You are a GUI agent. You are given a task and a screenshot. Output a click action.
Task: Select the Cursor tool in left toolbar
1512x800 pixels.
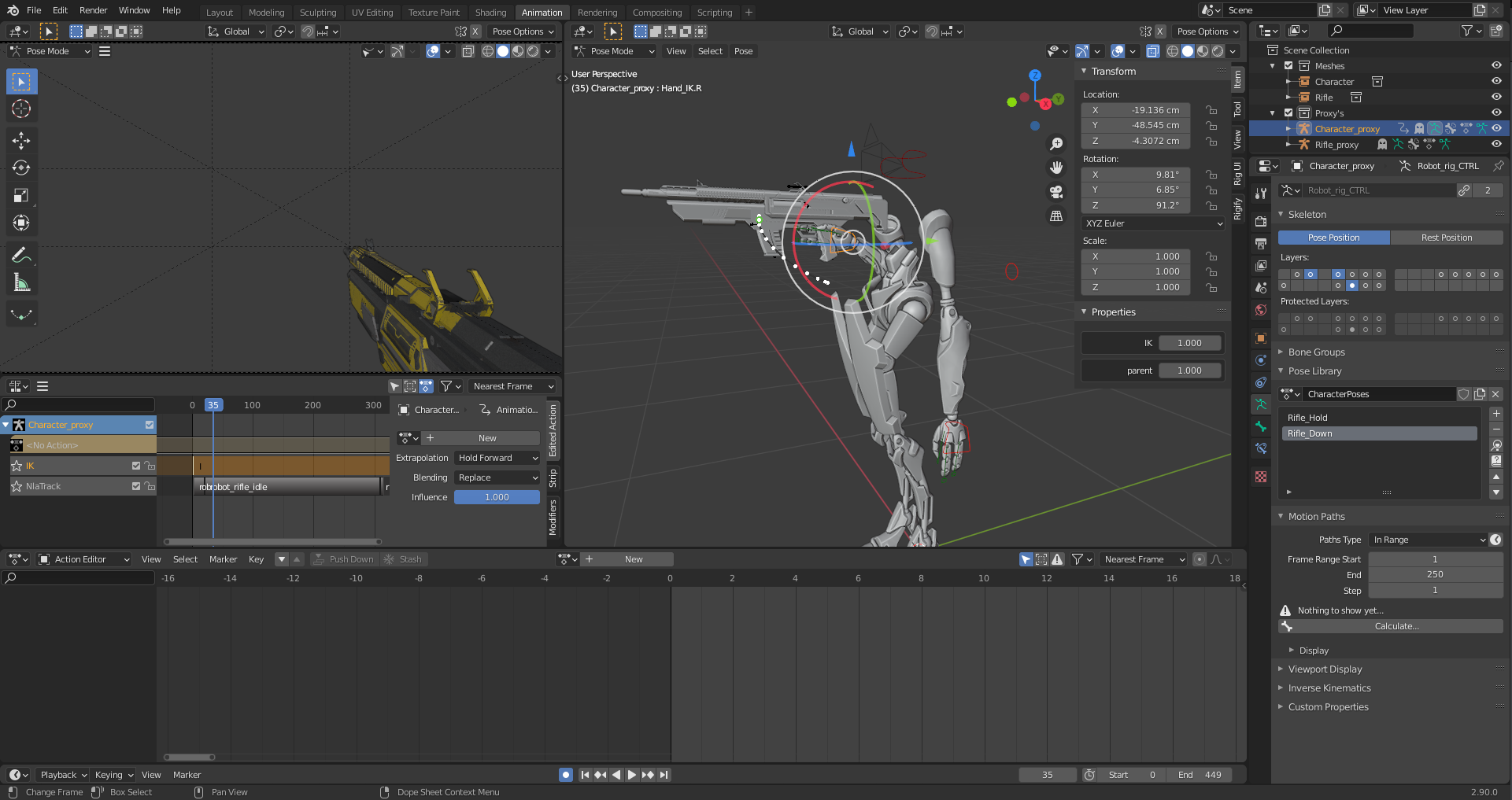pyautogui.click(x=21, y=109)
